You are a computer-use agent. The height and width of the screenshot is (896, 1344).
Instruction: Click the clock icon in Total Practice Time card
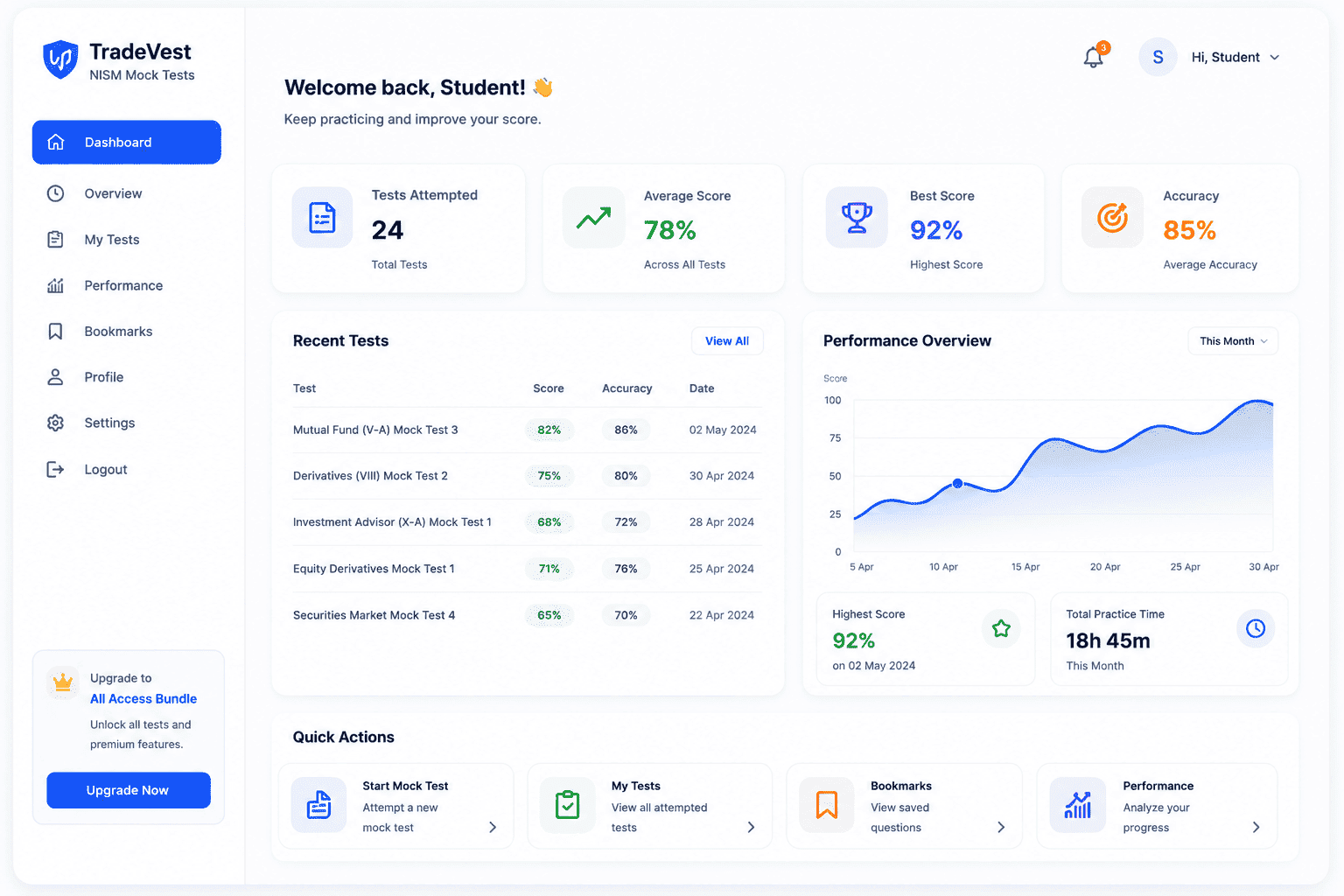coord(1256,628)
